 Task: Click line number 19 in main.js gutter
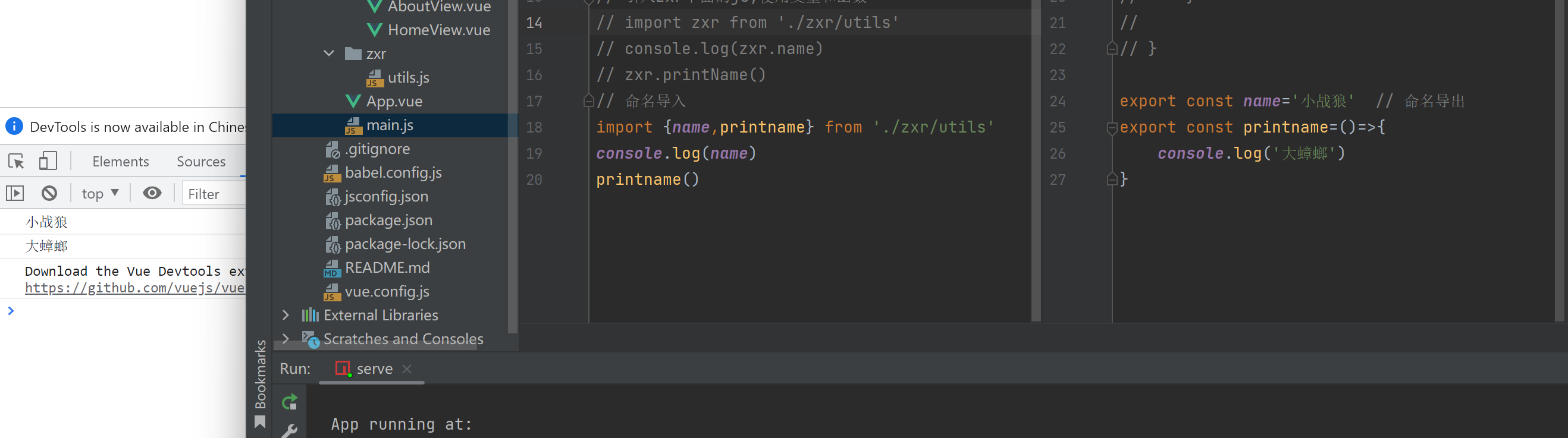pos(534,154)
